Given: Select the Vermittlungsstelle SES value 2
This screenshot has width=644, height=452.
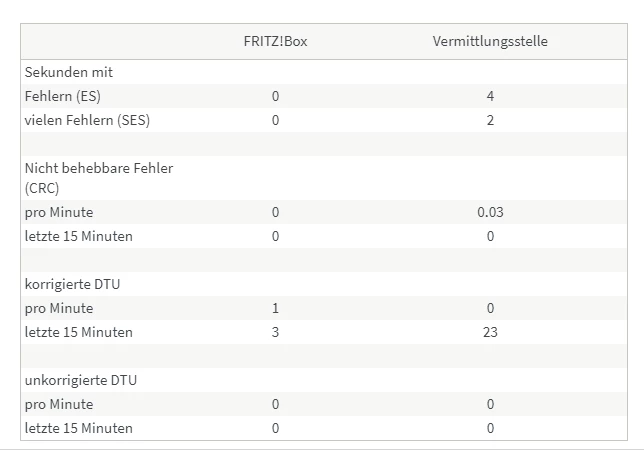Looking at the screenshot, I should coord(490,120).
